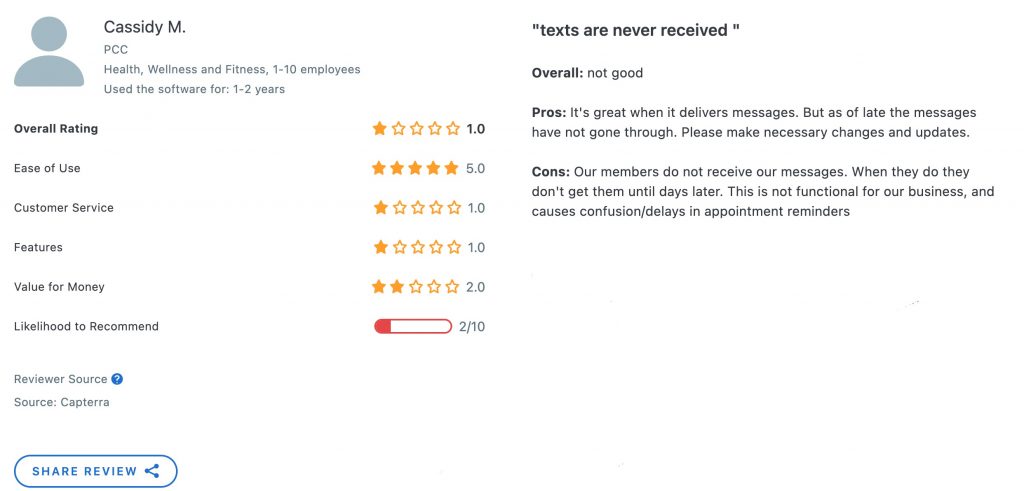
Task: Click the first Overall Rating star
Action: 379,129
